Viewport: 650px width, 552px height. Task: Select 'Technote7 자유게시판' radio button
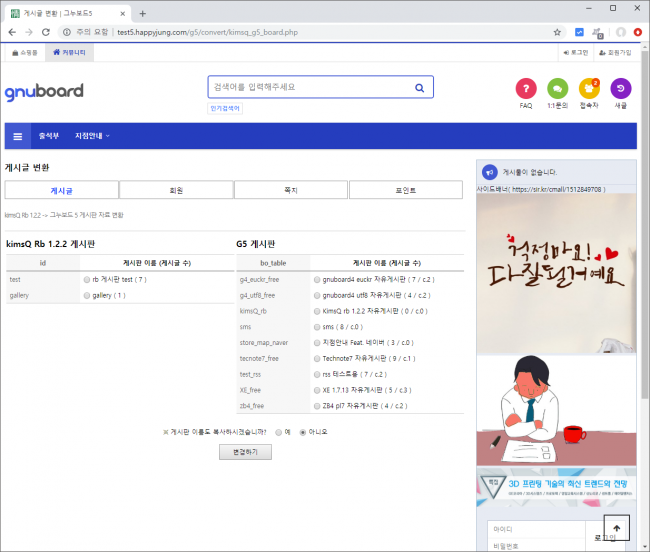coord(317,358)
